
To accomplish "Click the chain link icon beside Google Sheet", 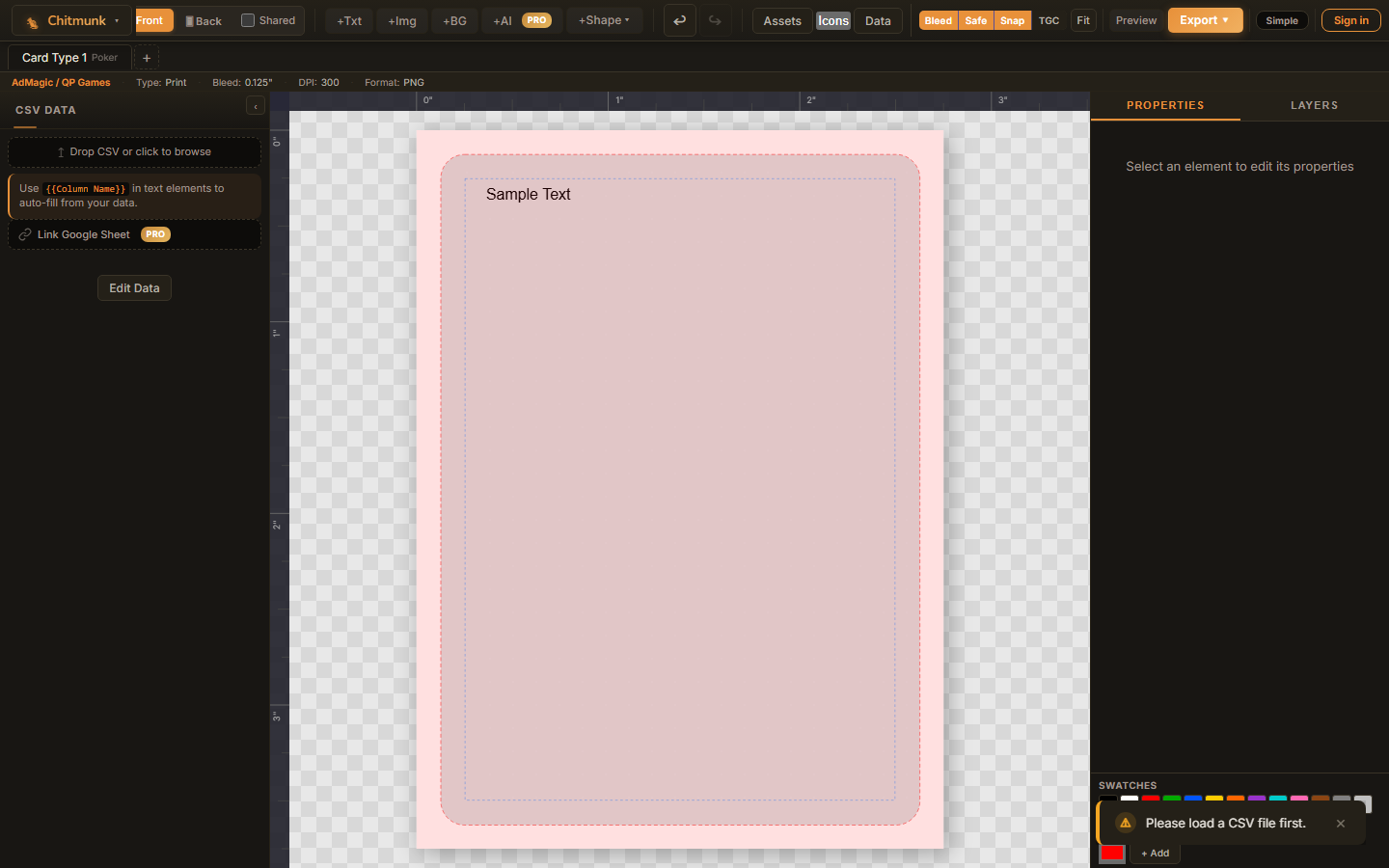I will coord(25,234).
